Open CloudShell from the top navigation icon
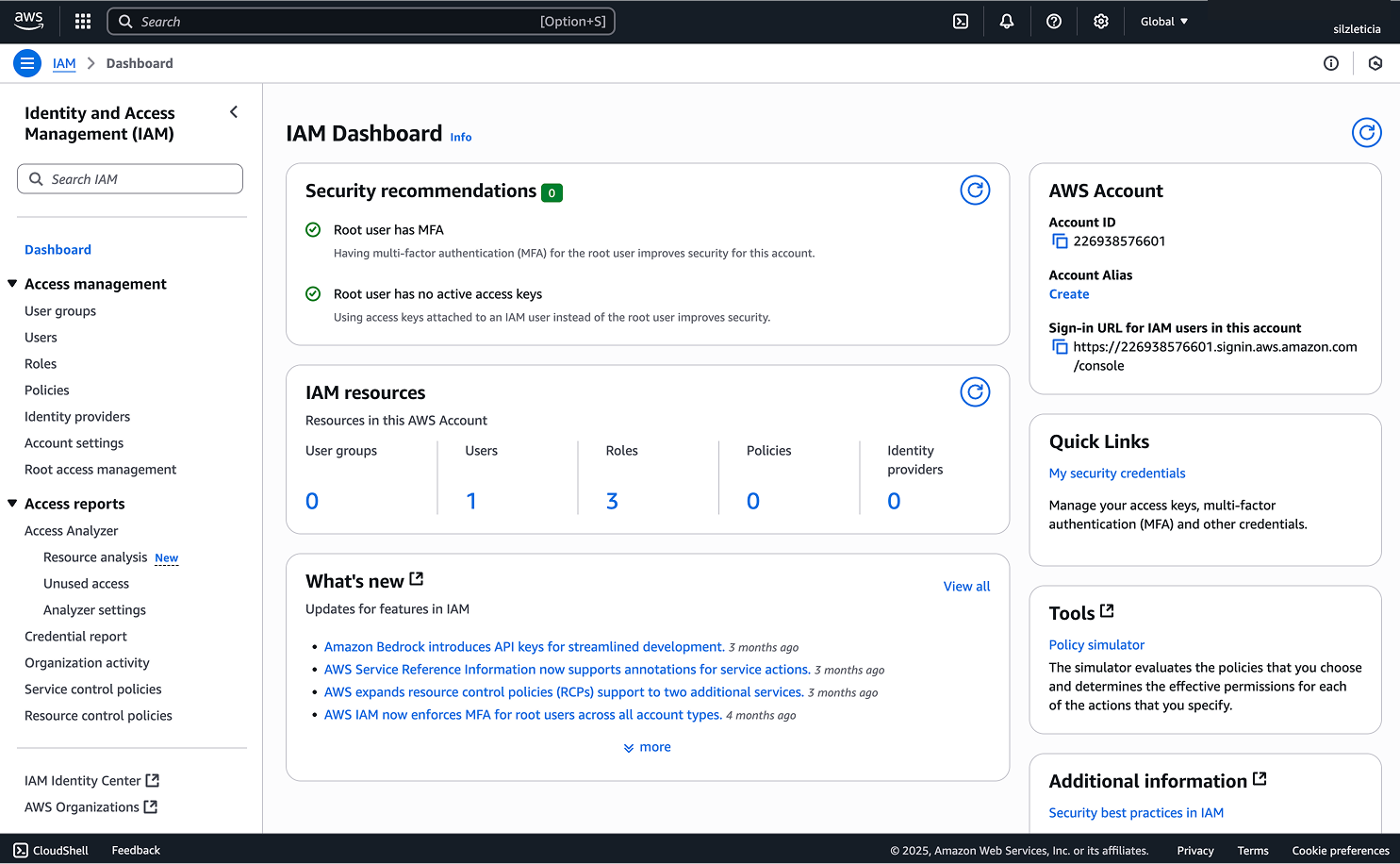This screenshot has width=1400, height=864. tap(960, 21)
